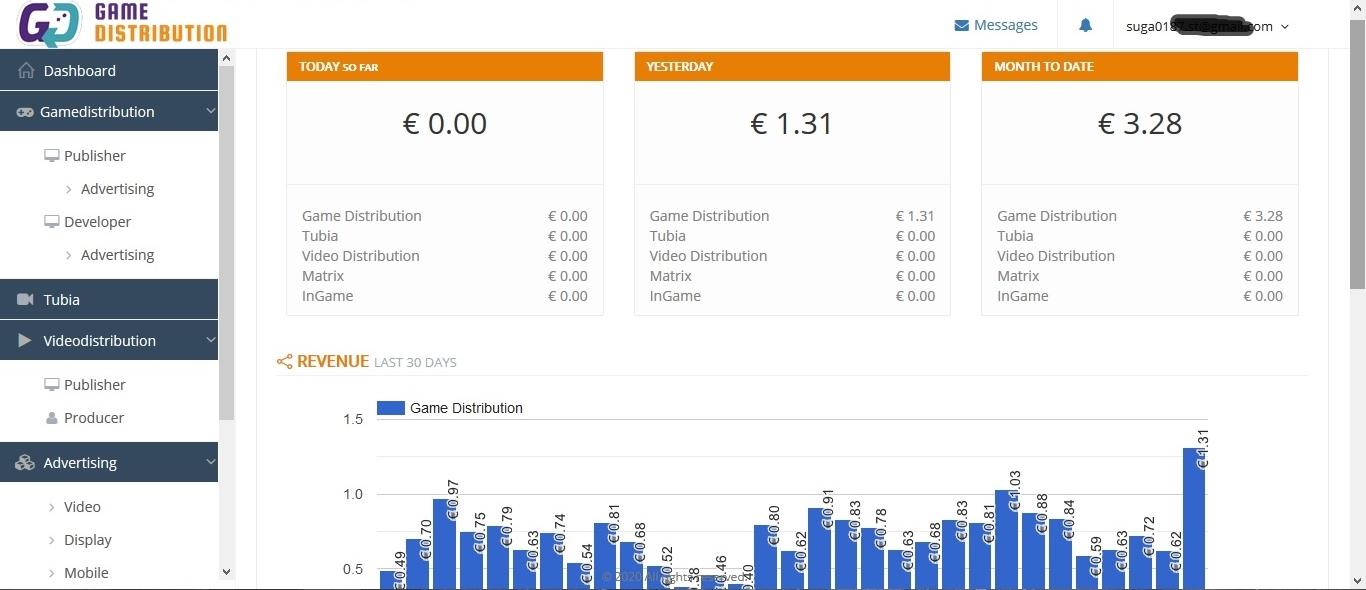Click the play icon beside Videodistribution

[26, 341]
